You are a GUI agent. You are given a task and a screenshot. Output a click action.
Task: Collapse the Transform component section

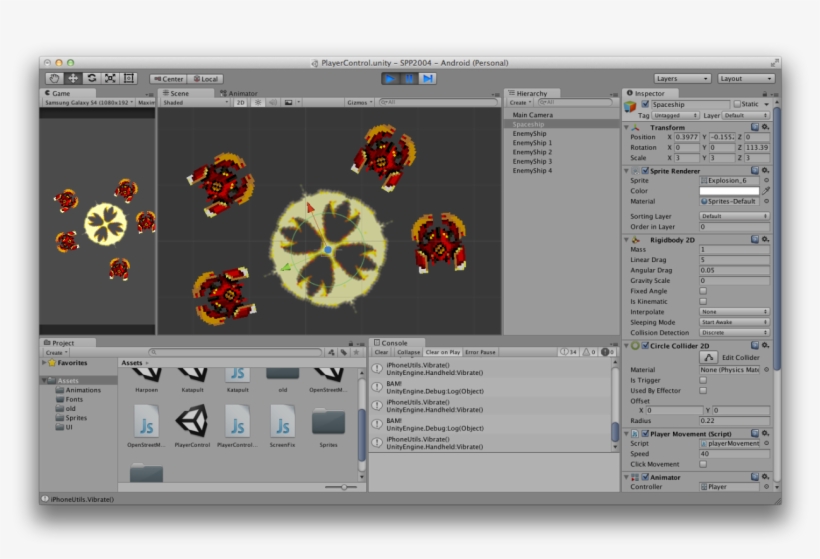pos(627,128)
